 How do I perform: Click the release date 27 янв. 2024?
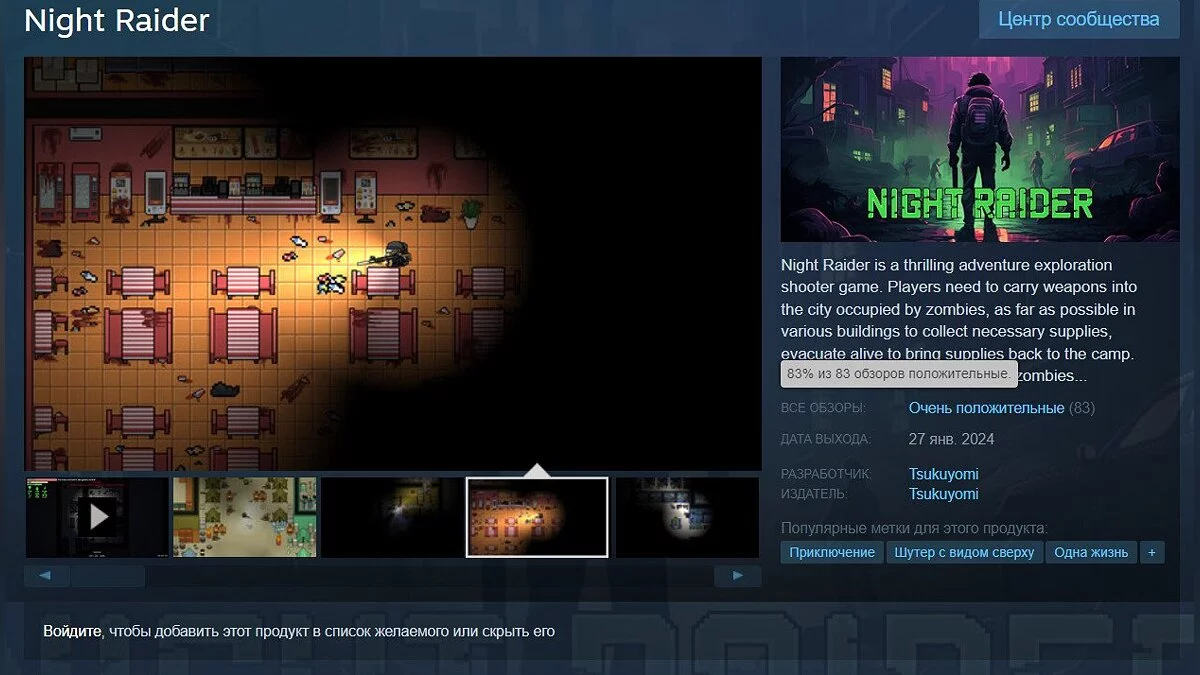pyautogui.click(x=951, y=439)
